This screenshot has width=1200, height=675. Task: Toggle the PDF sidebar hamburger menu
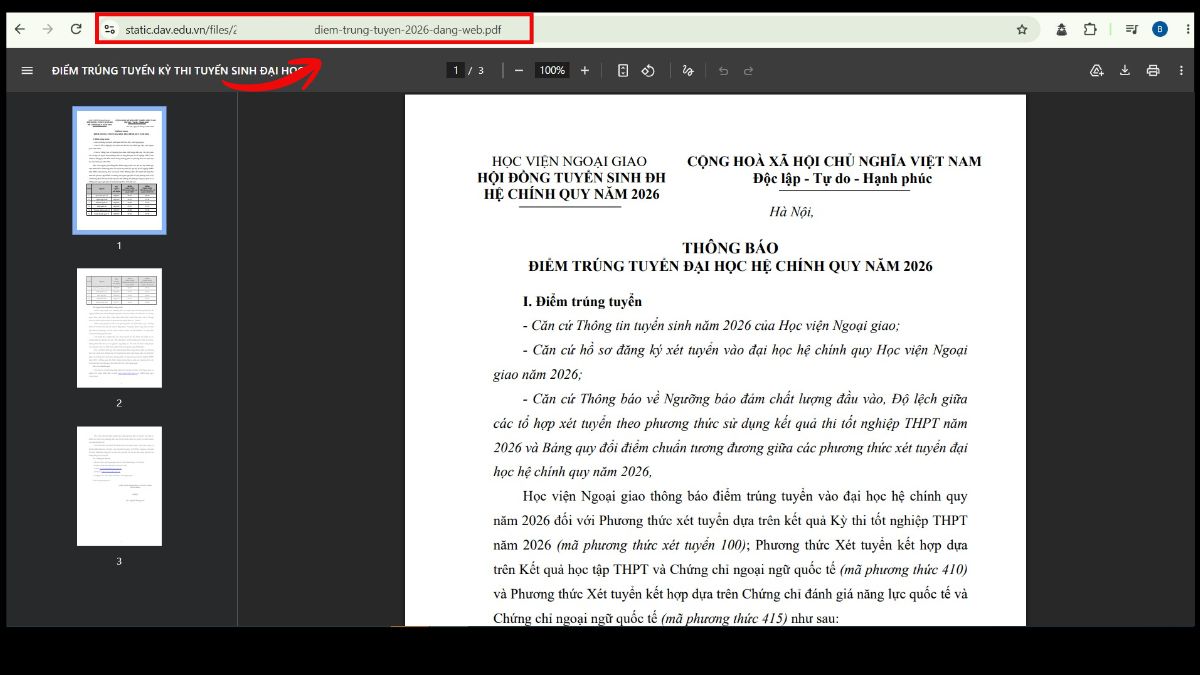click(x=27, y=70)
